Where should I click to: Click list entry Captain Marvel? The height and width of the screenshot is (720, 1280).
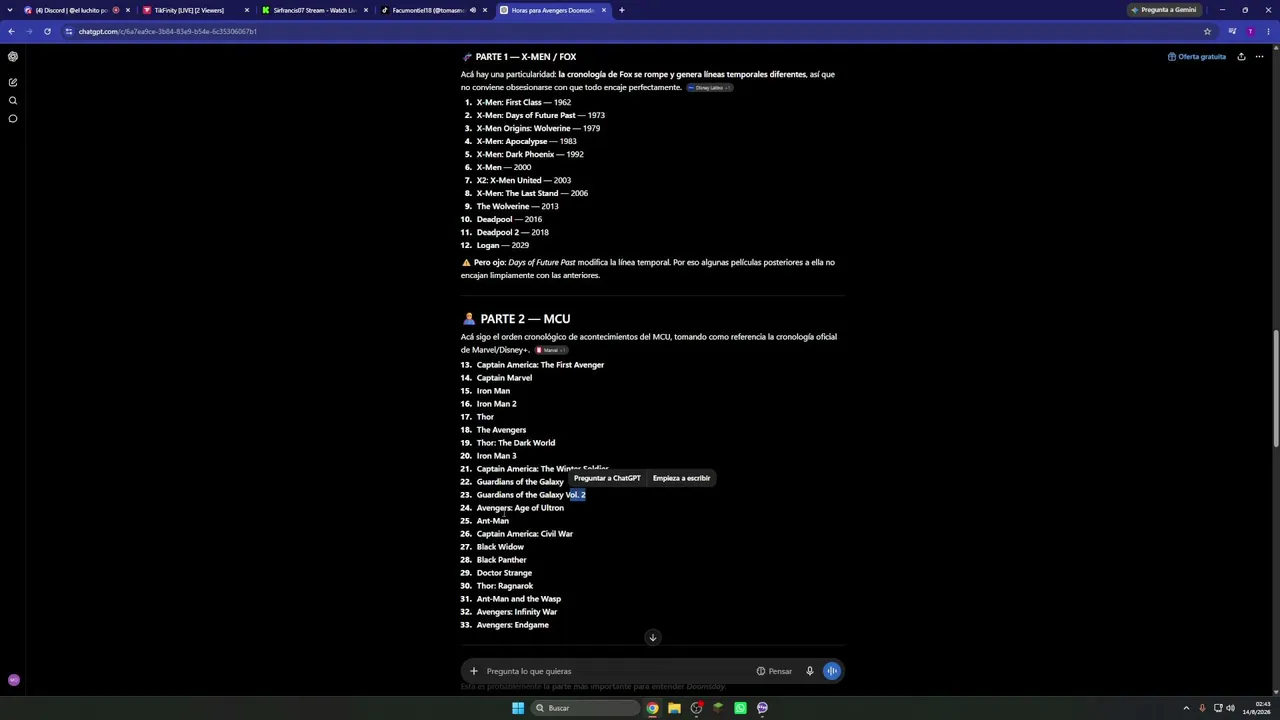tap(504, 378)
